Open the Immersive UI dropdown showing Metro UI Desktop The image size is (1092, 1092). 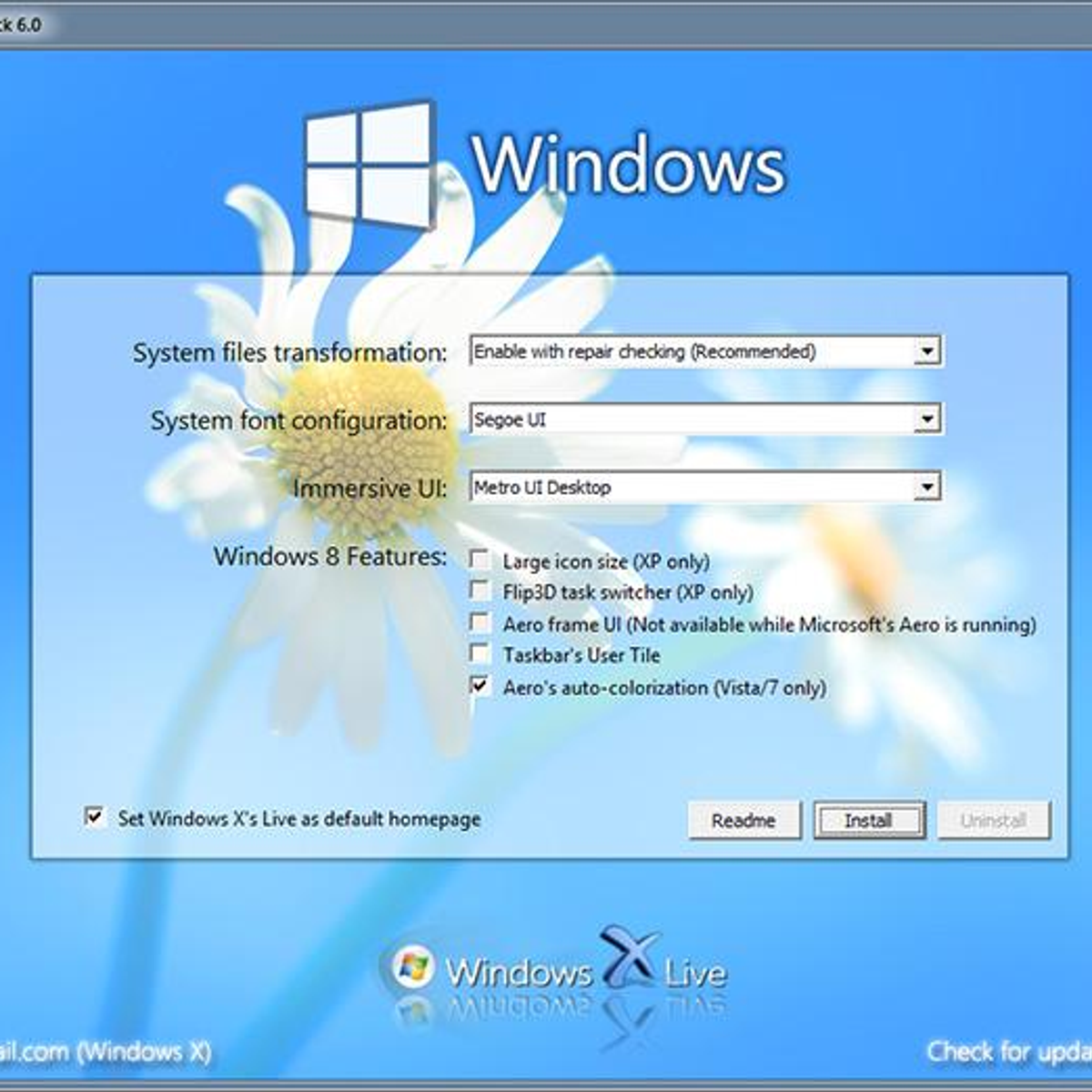(706, 488)
